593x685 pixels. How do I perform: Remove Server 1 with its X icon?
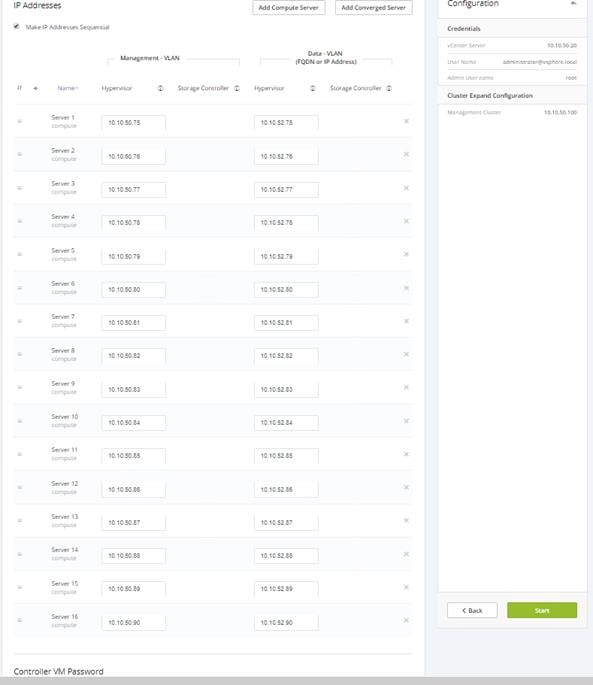(x=406, y=121)
